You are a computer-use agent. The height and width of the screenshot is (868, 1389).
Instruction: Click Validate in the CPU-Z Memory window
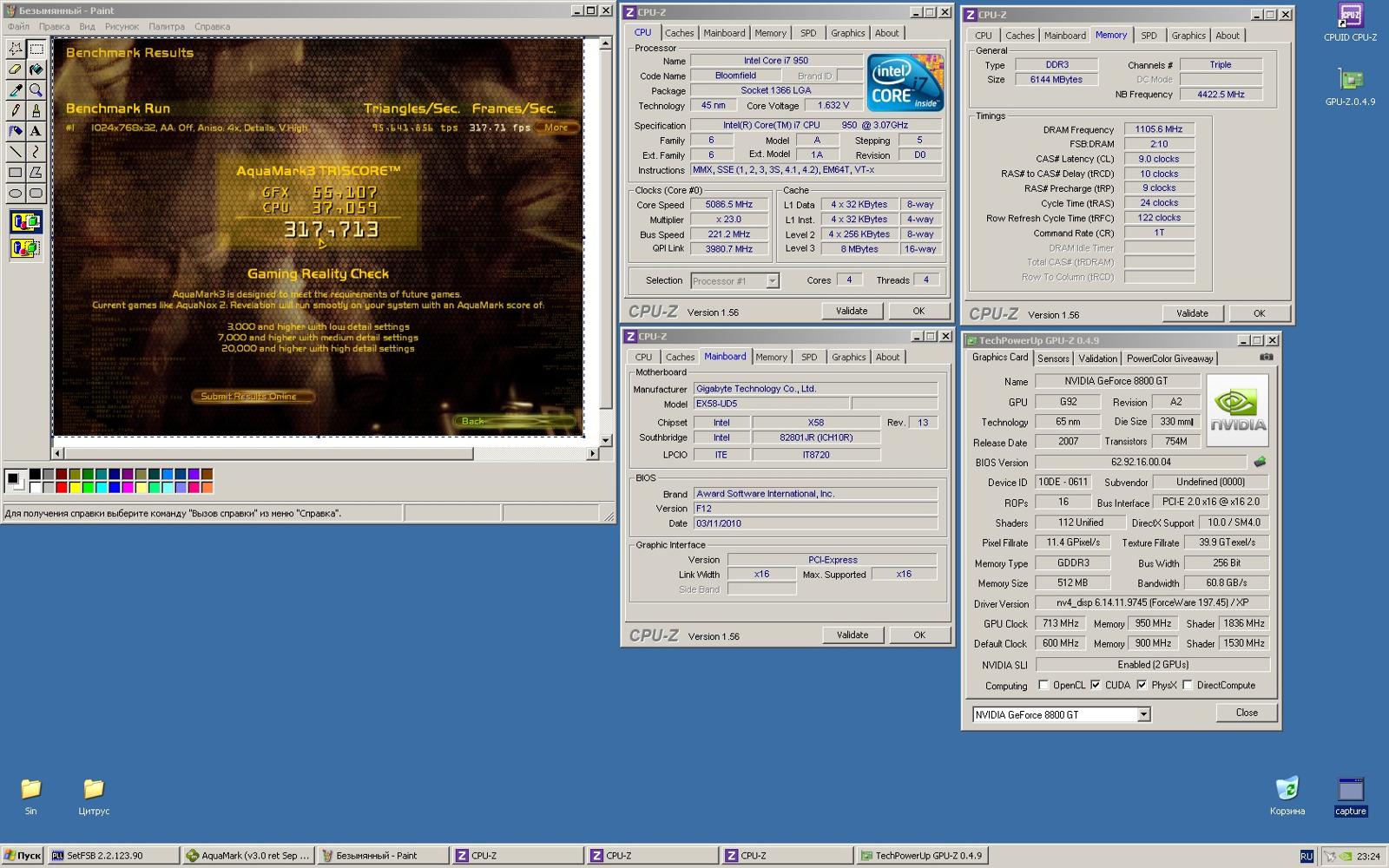coord(1192,313)
